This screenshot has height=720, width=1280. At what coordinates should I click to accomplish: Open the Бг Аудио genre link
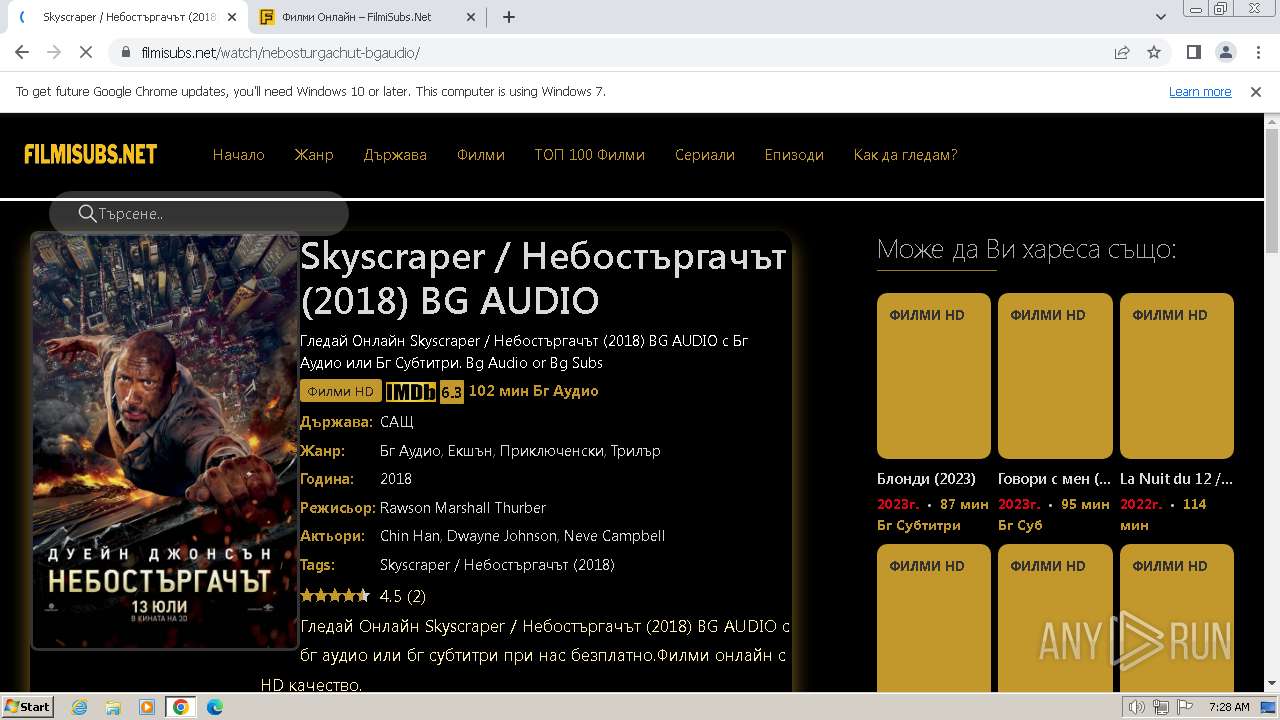410,451
